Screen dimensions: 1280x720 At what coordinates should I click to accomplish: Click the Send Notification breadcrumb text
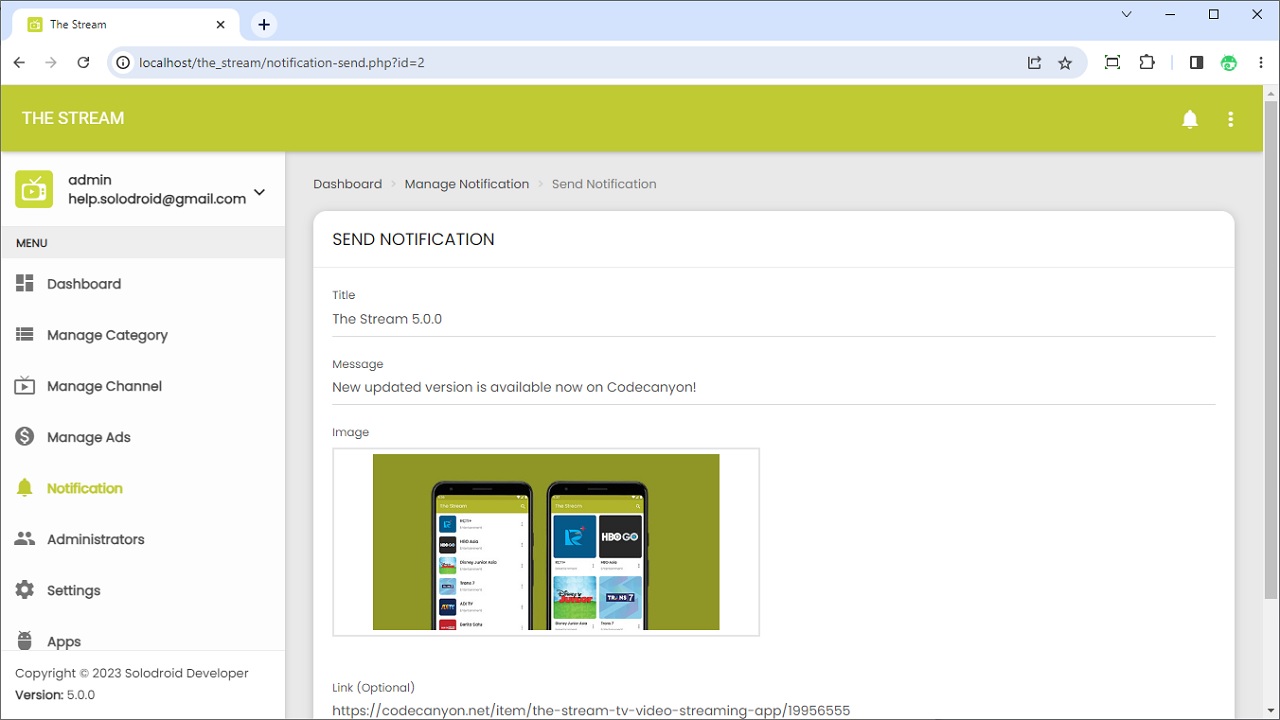tap(604, 184)
